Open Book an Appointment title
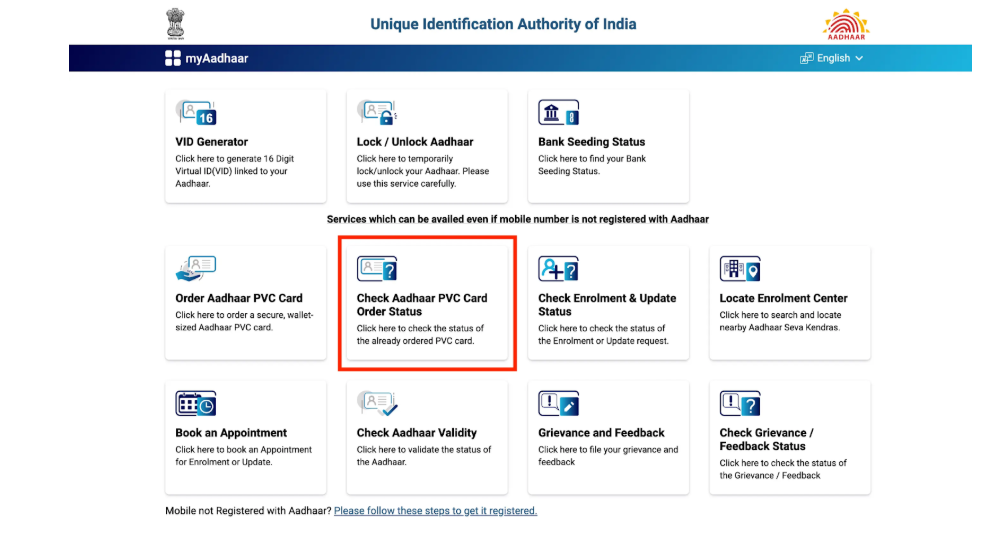The image size is (1003, 541). pos(231,433)
